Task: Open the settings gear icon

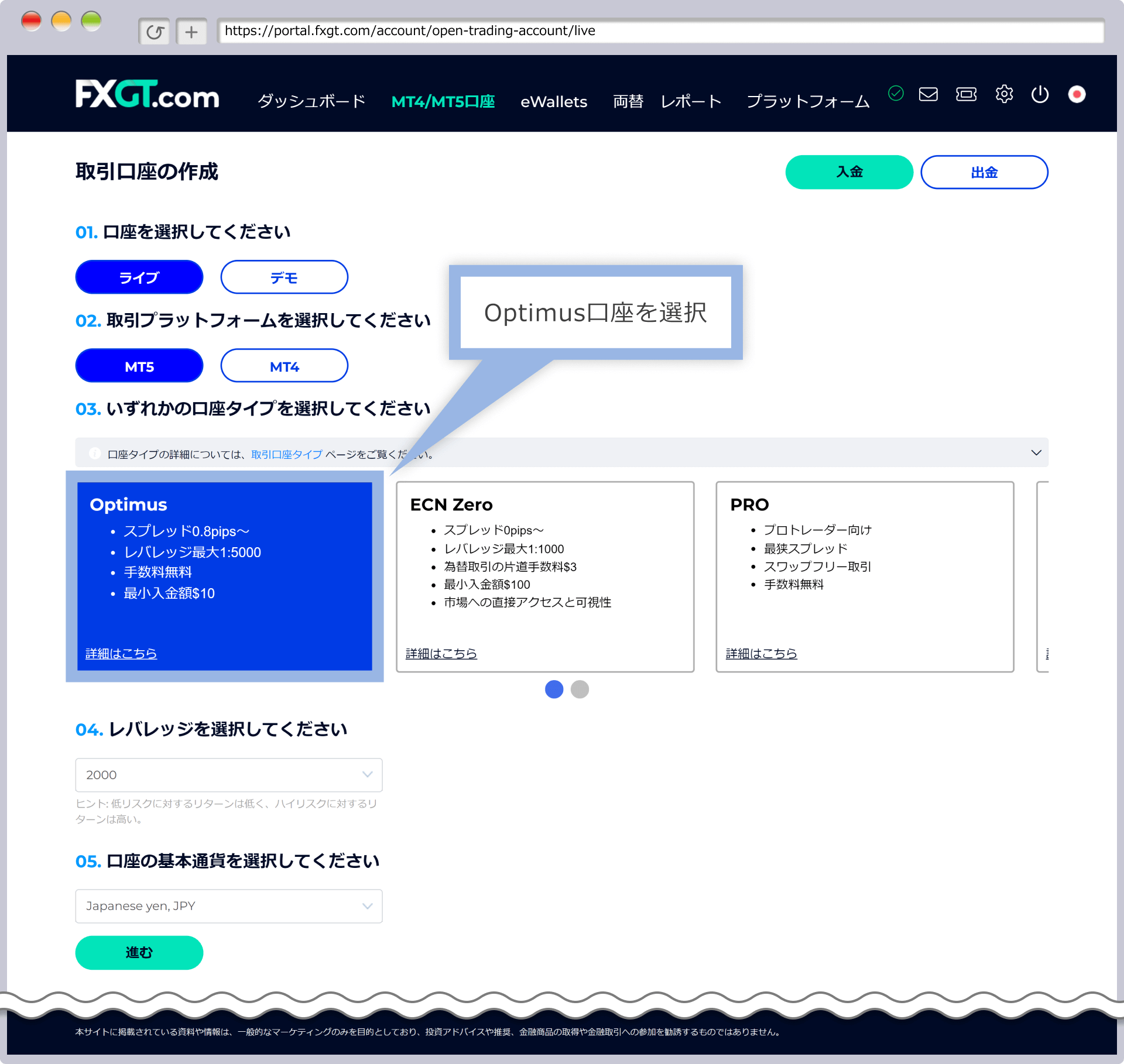Action: tap(1004, 94)
